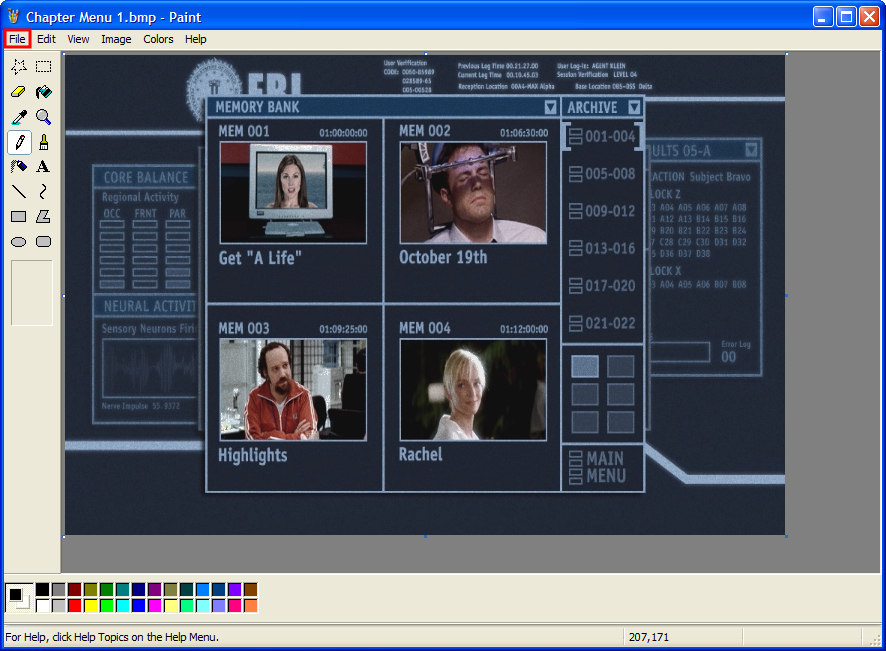
Task: Close the Paint window
Action: [869, 17]
